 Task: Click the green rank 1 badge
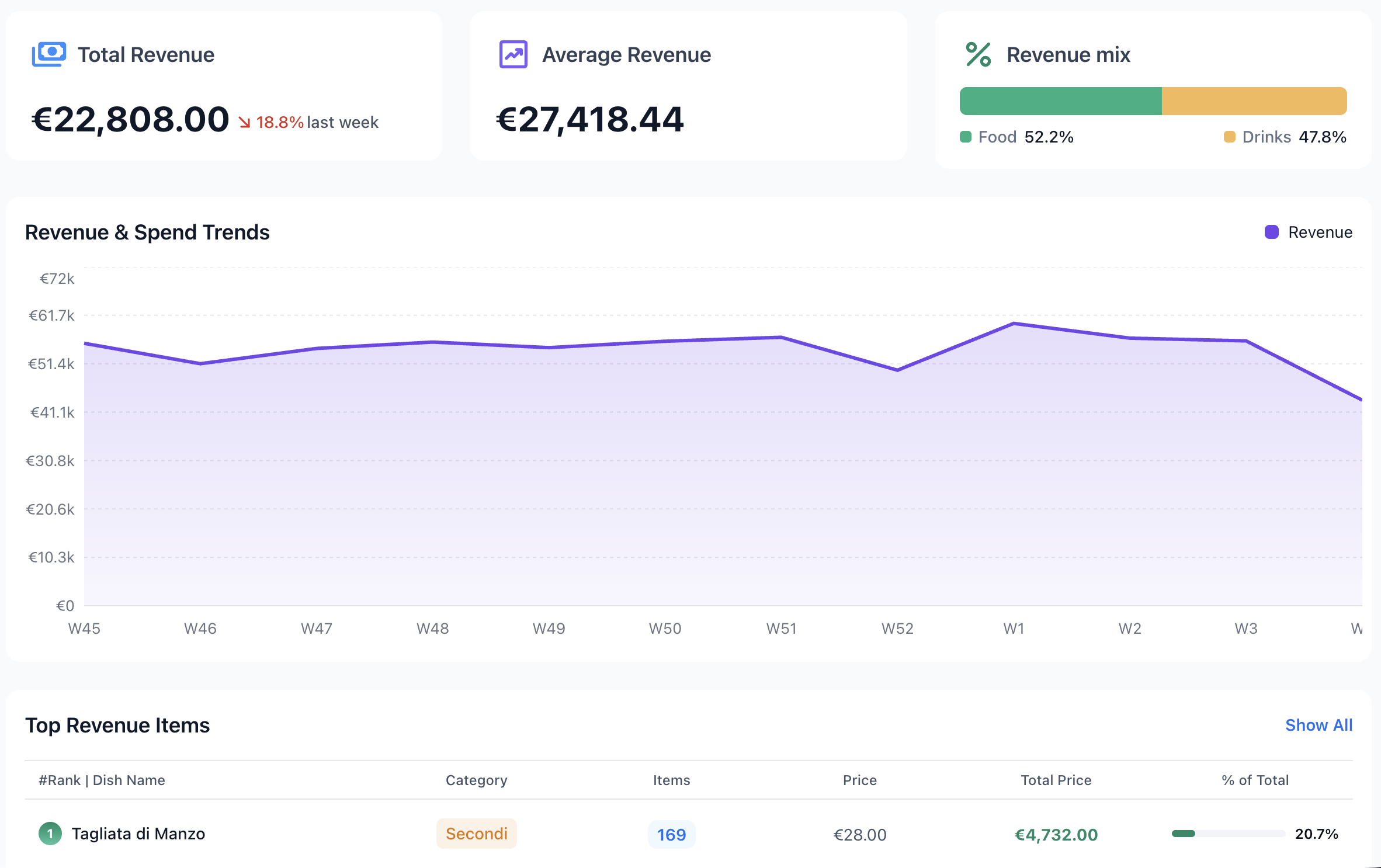click(50, 834)
